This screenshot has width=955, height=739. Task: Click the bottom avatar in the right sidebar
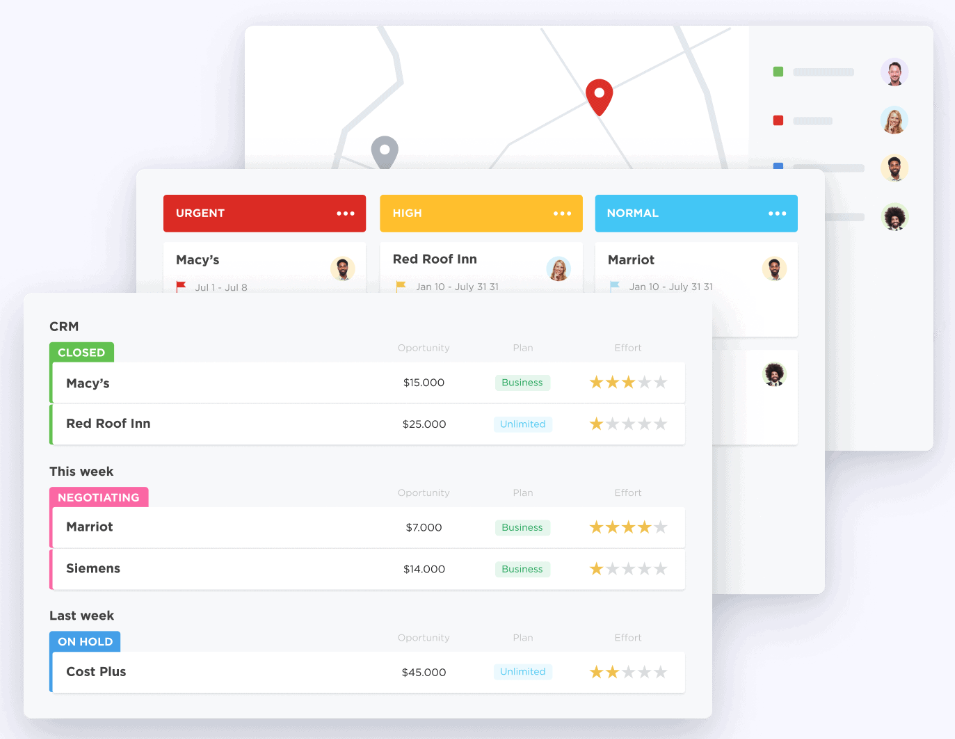coord(894,217)
